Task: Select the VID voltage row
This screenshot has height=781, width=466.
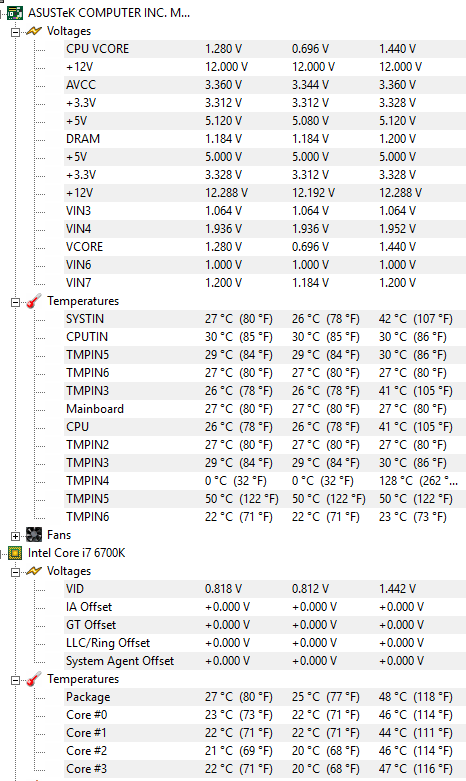Action: click(x=263, y=589)
